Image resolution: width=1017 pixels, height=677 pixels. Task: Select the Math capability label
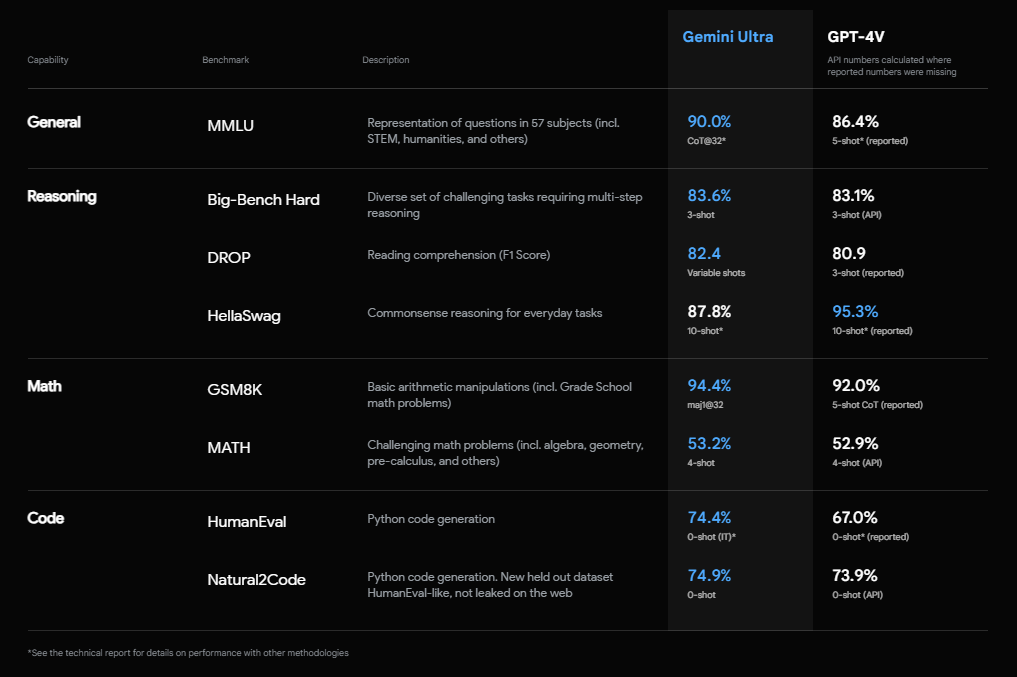point(44,386)
